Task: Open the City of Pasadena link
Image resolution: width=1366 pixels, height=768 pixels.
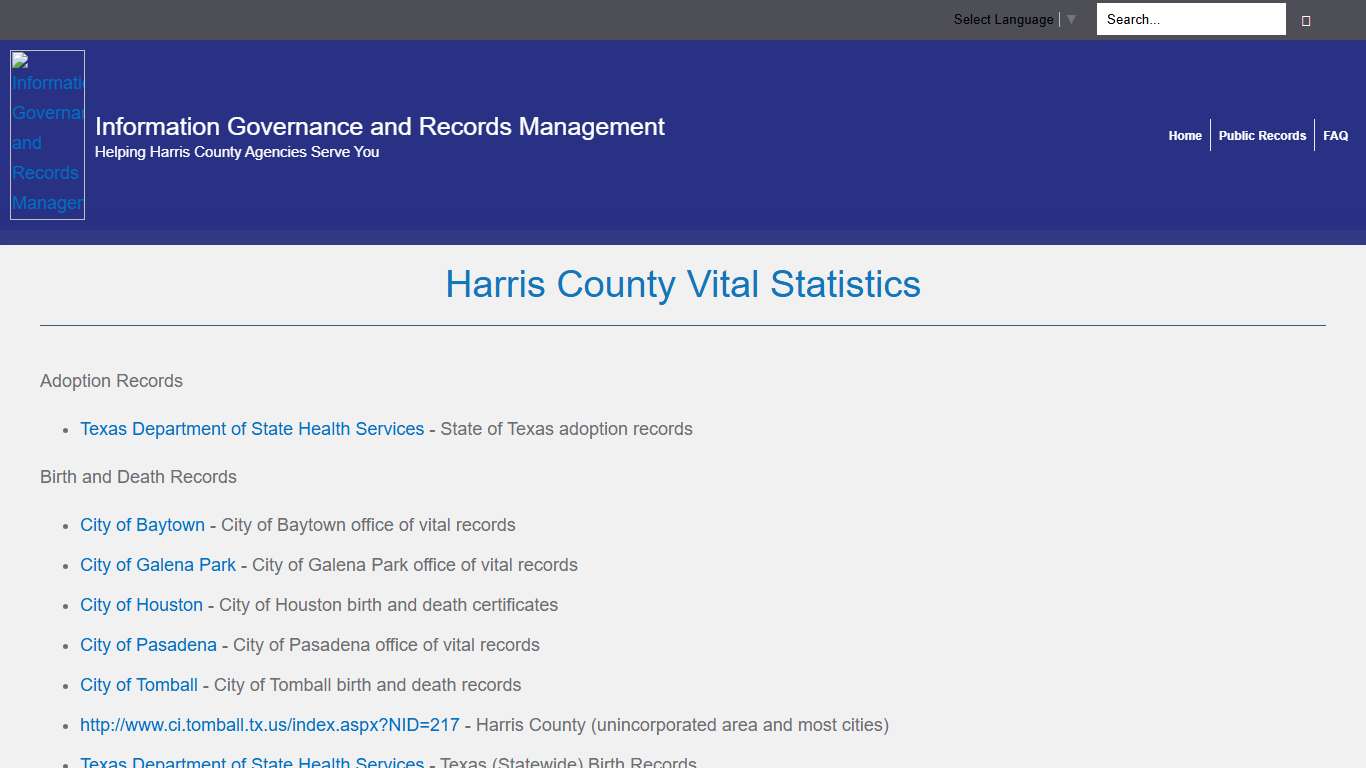Action: click(148, 645)
